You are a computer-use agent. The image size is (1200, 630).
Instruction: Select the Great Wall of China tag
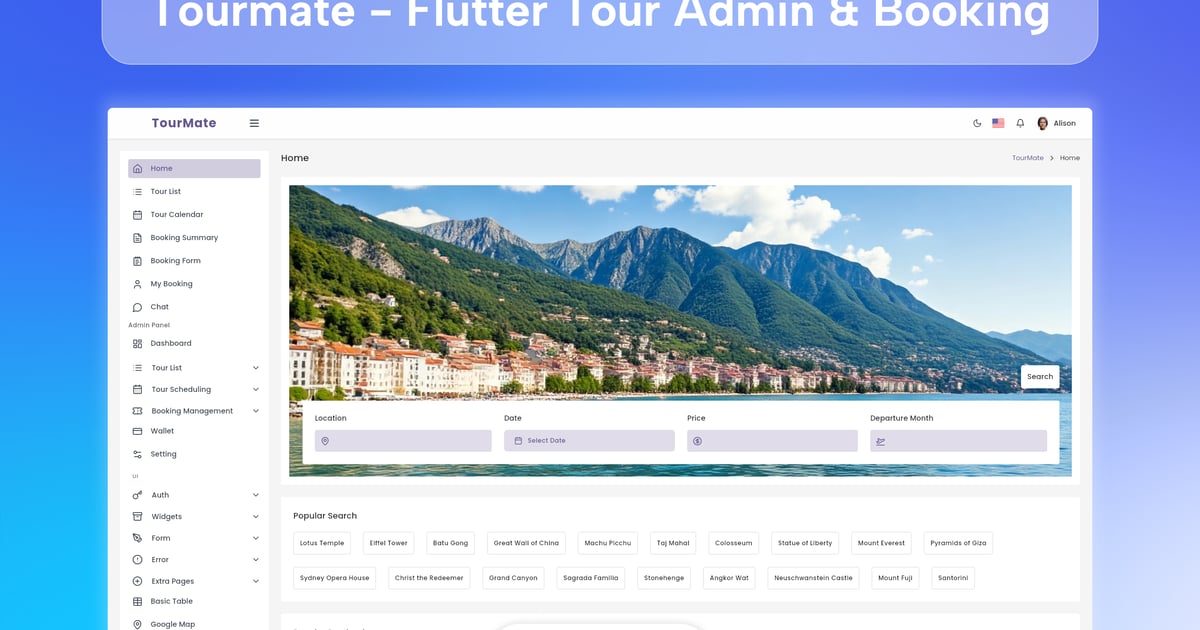(526, 543)
